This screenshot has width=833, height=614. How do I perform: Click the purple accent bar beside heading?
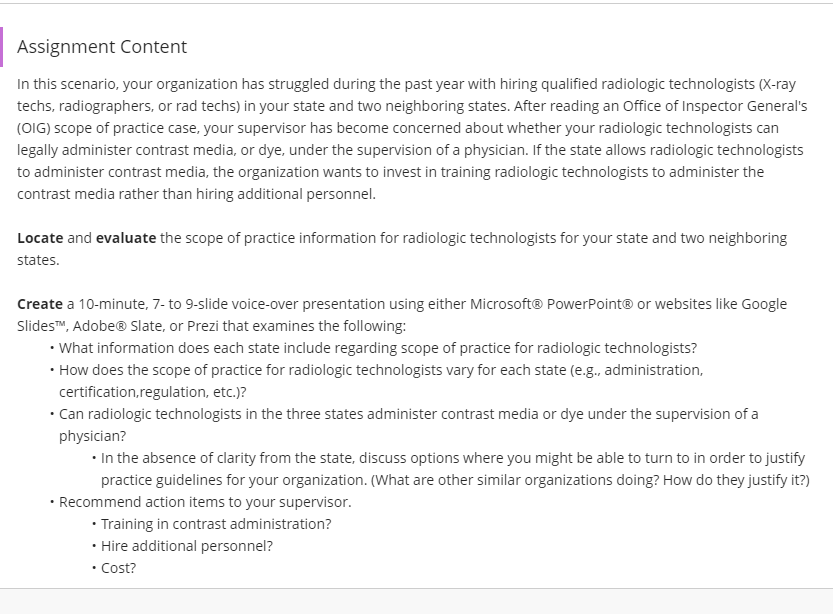[x=2, y=47]
